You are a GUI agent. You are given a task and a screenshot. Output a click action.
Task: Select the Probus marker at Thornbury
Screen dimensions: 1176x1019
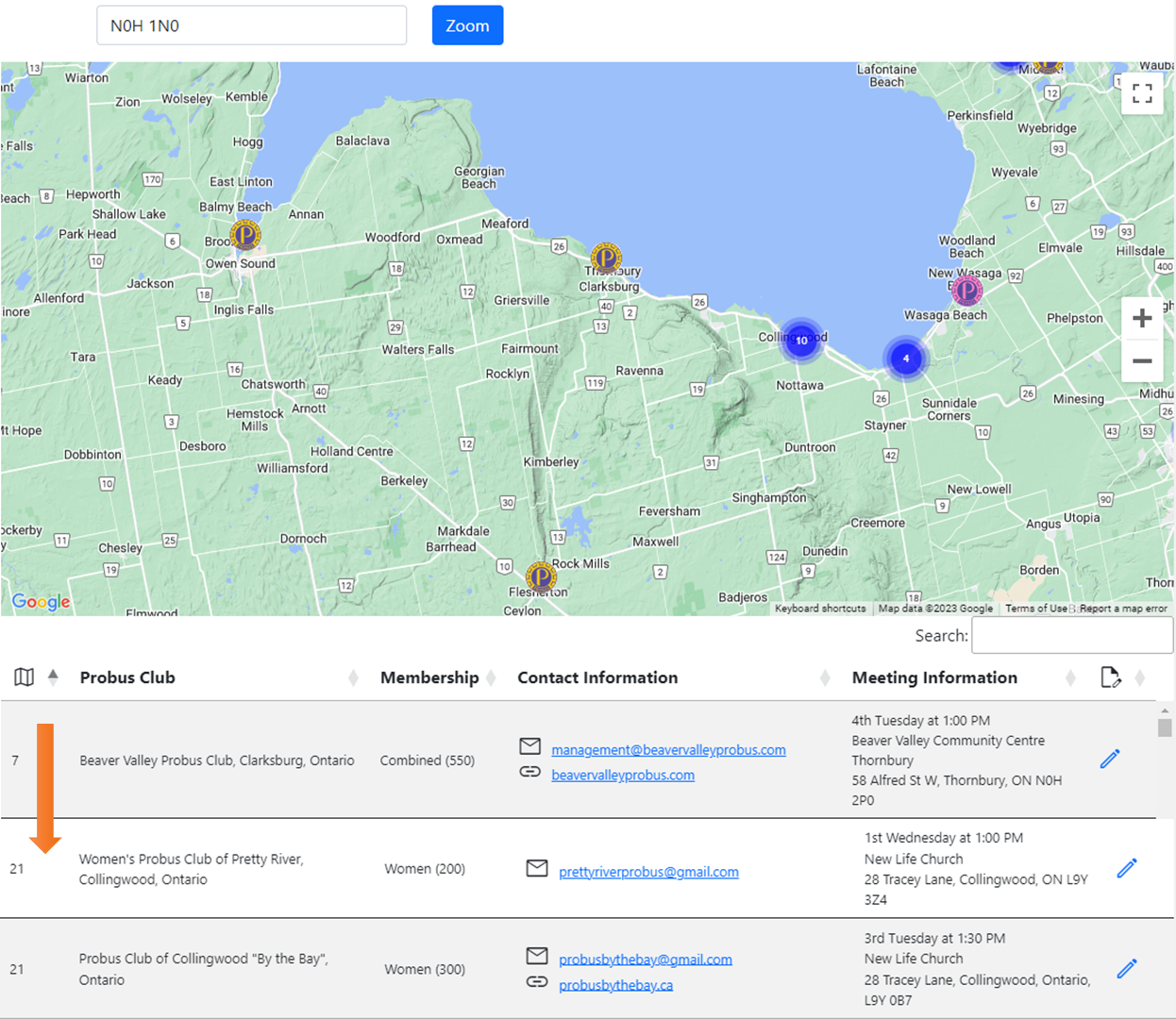point(606,258)
